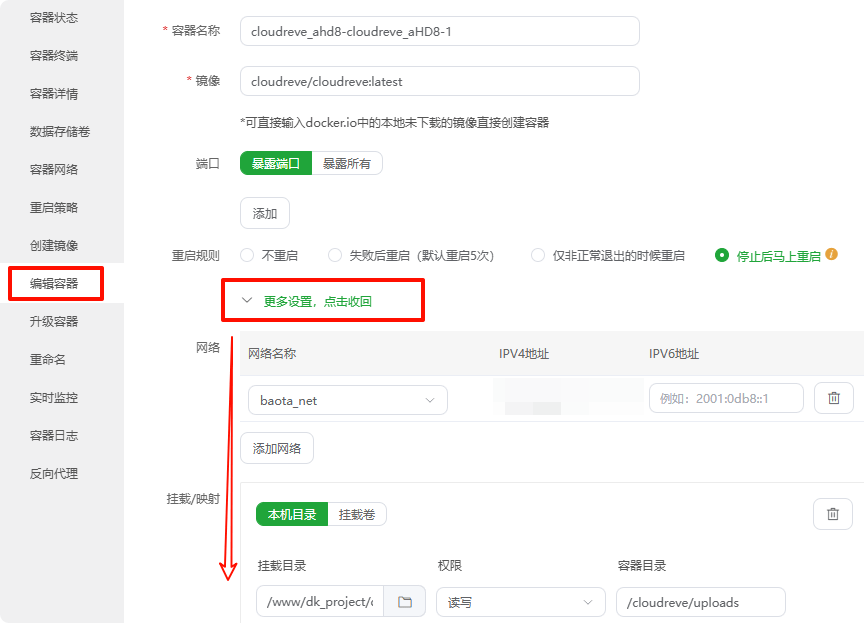This screenshot has height=623, width=864.
Task: Click the 添加网络 button
Action: point(277,448)
